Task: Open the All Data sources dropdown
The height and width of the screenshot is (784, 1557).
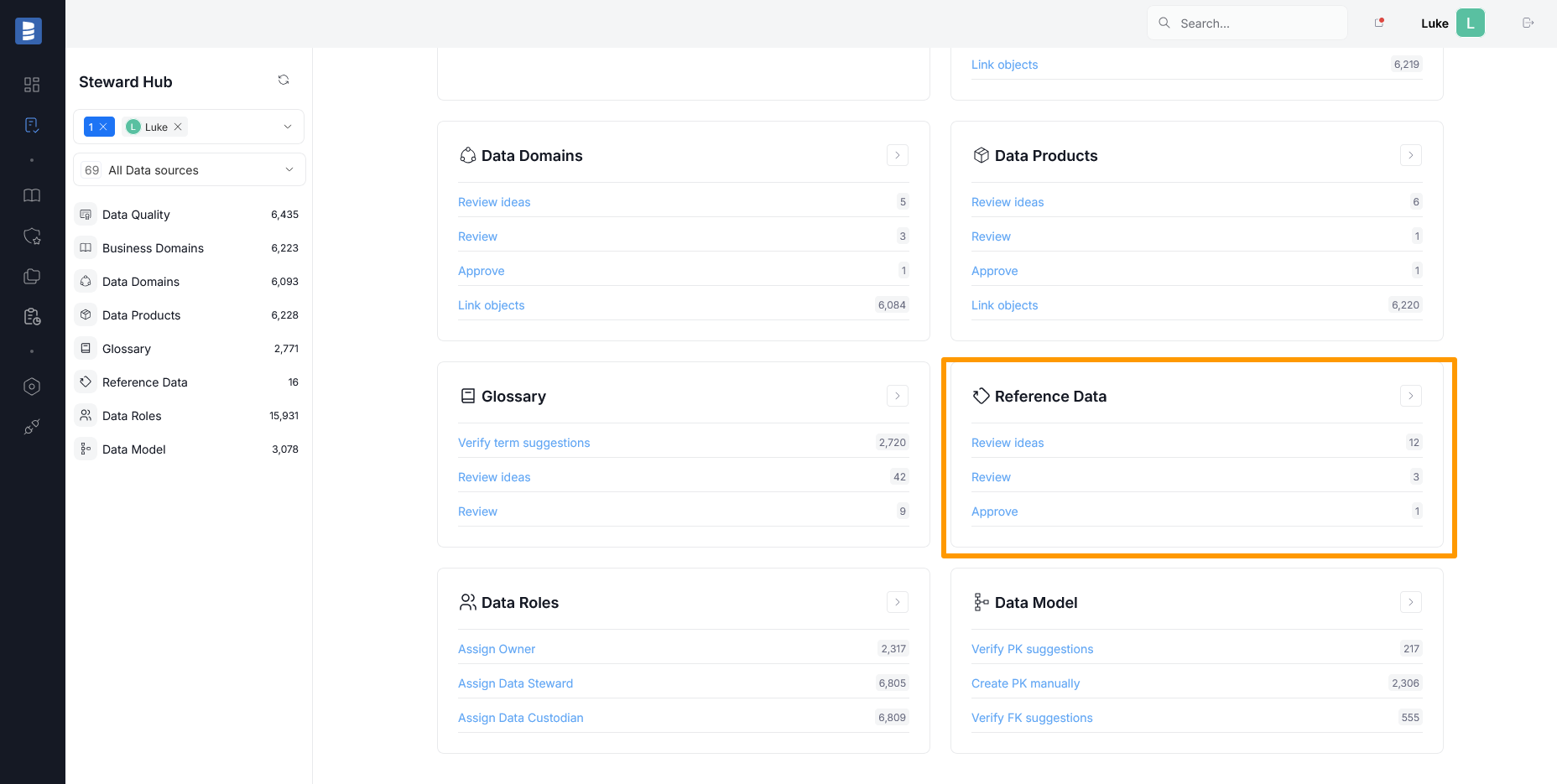Action: (289, 170)
